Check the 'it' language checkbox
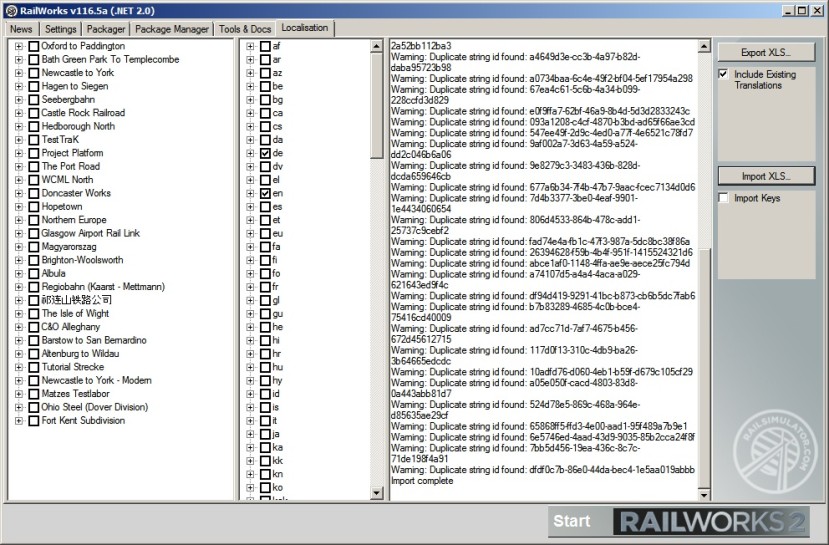829x545 pixels. coord(265,421)
